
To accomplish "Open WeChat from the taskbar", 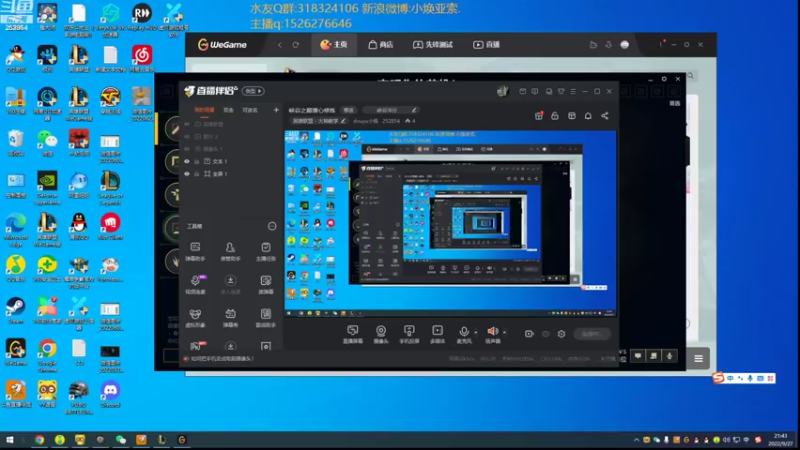I will coord(121,439).
